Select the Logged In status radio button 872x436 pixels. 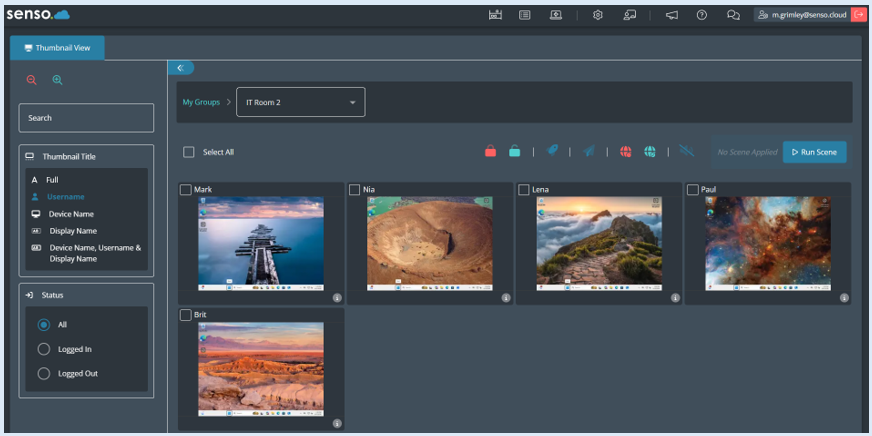[43, 349]
